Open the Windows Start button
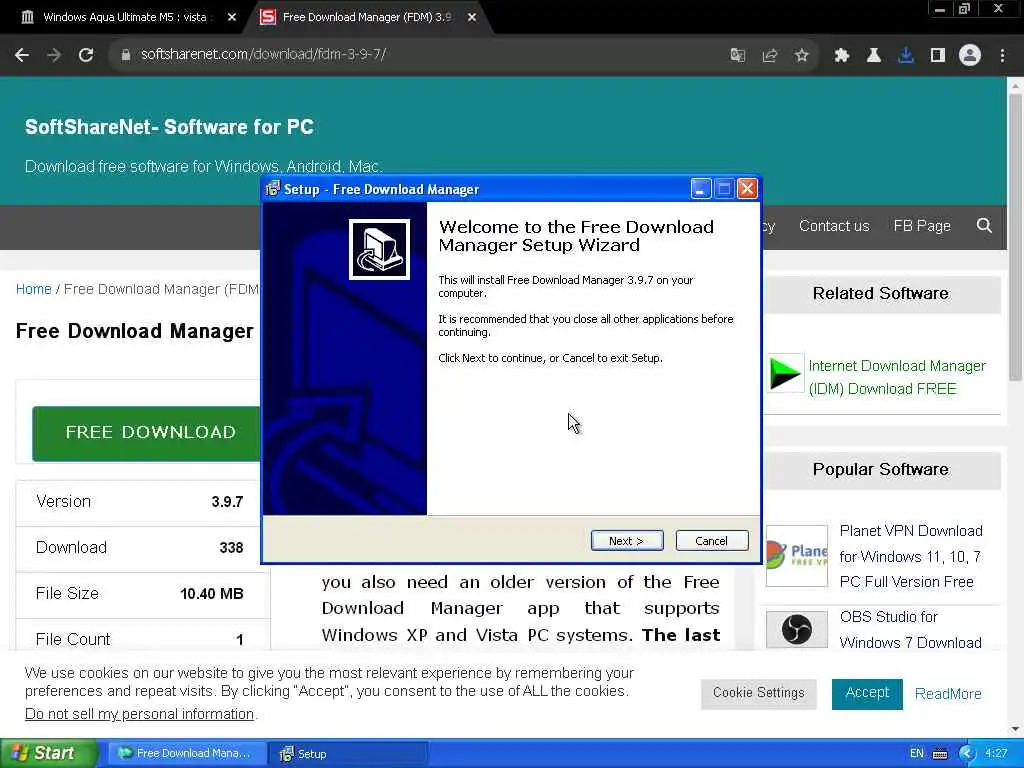 click(x=48, y=753)
